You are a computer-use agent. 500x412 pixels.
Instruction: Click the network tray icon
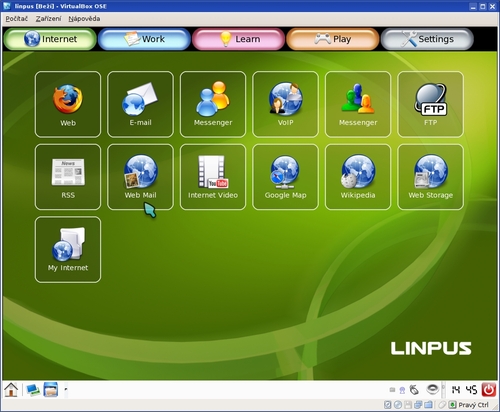click(402, 390)
